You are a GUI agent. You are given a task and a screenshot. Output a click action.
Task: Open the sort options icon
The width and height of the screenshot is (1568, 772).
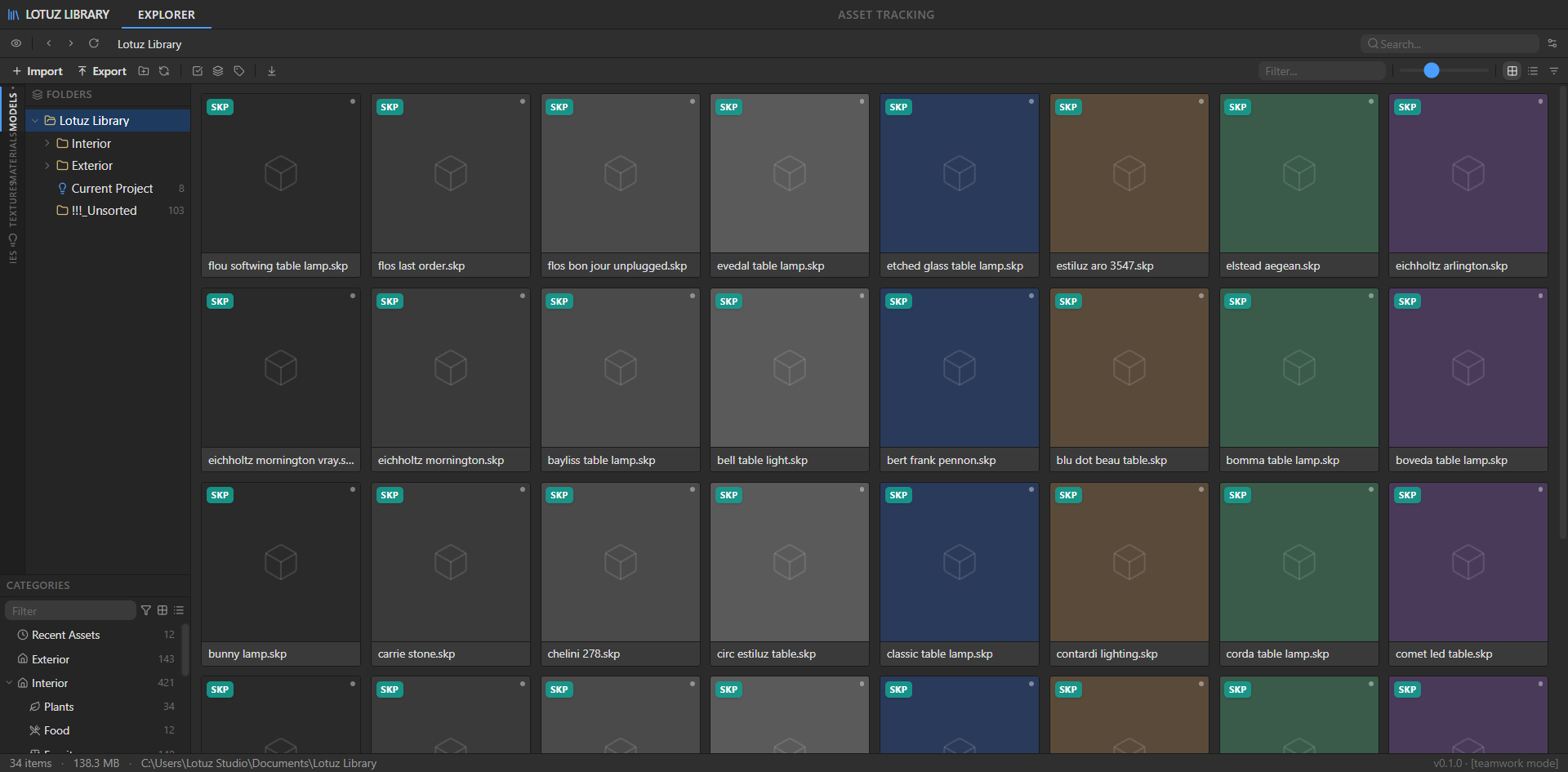tap(1554, 71)
